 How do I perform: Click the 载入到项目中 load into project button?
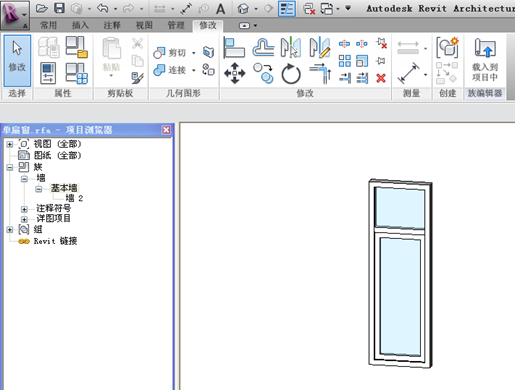485,60
